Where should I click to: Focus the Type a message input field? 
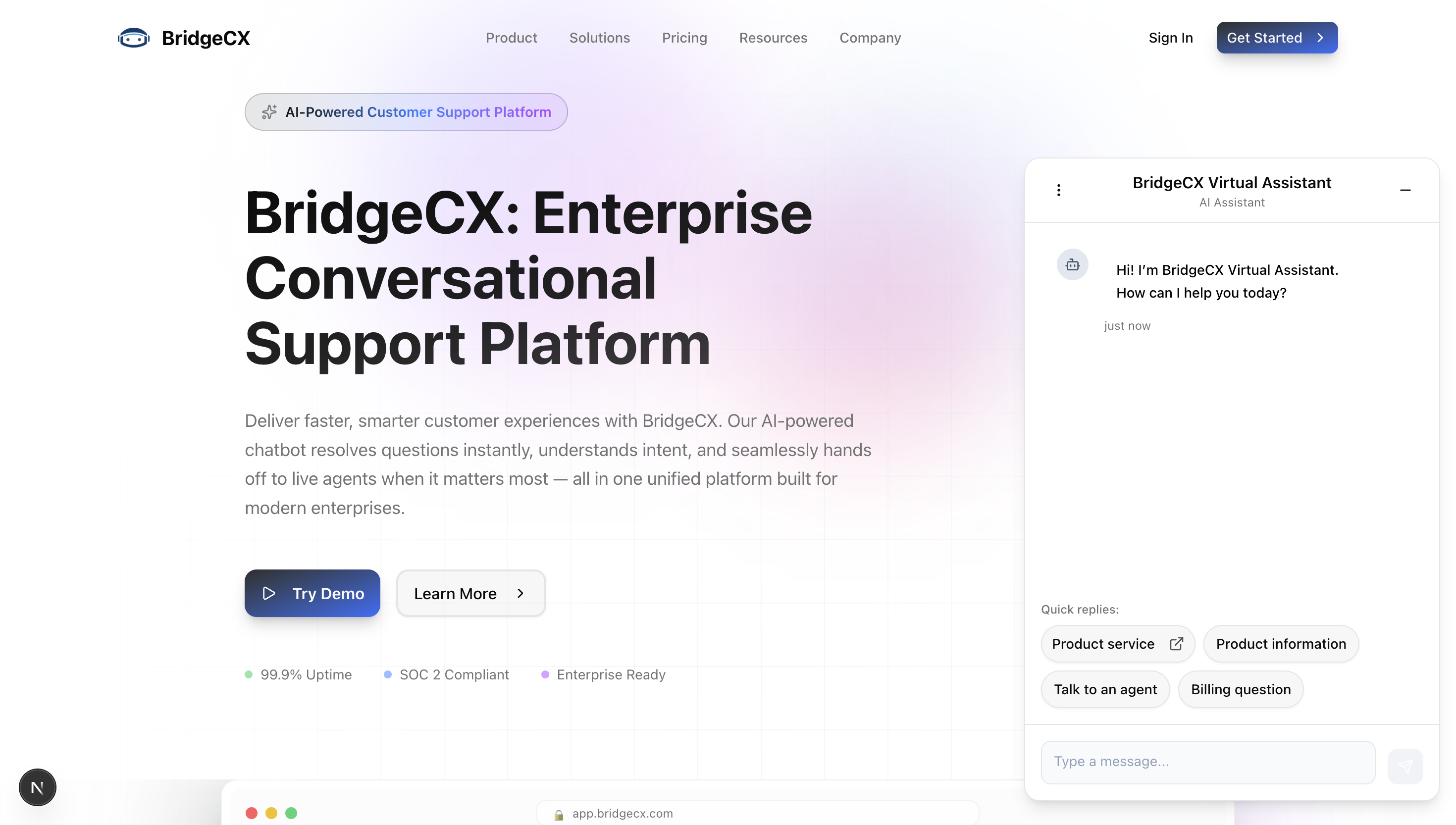(1207, 762)
